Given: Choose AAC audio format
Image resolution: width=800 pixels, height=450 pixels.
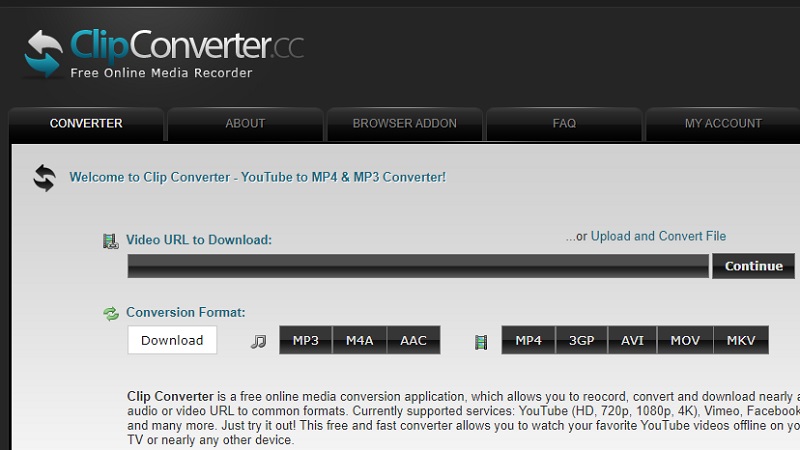Looking at the screenshot, I should click(413, 340).
